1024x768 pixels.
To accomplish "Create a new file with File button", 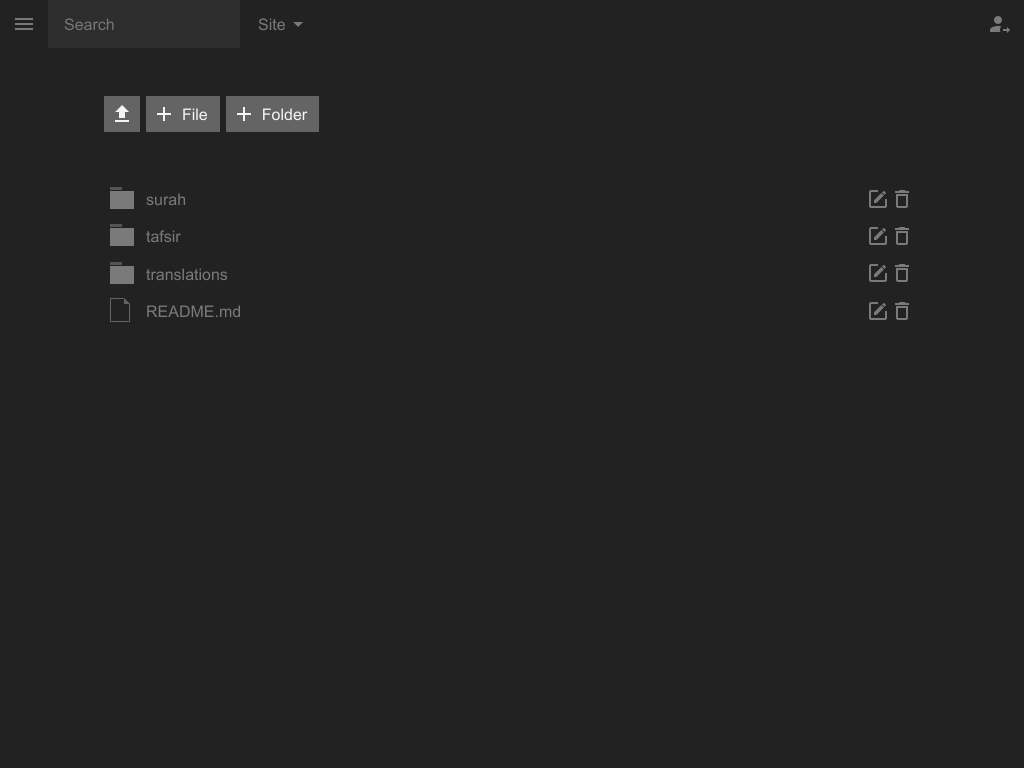I will 183,114.
